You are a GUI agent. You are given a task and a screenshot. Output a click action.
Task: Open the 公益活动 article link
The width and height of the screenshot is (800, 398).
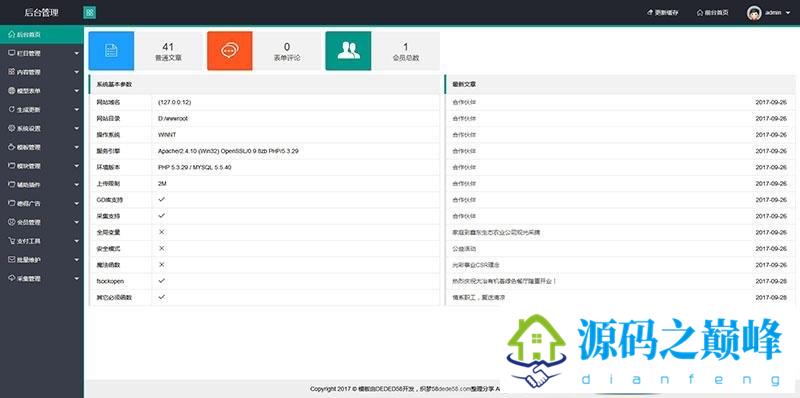click(x=464, y=248)
